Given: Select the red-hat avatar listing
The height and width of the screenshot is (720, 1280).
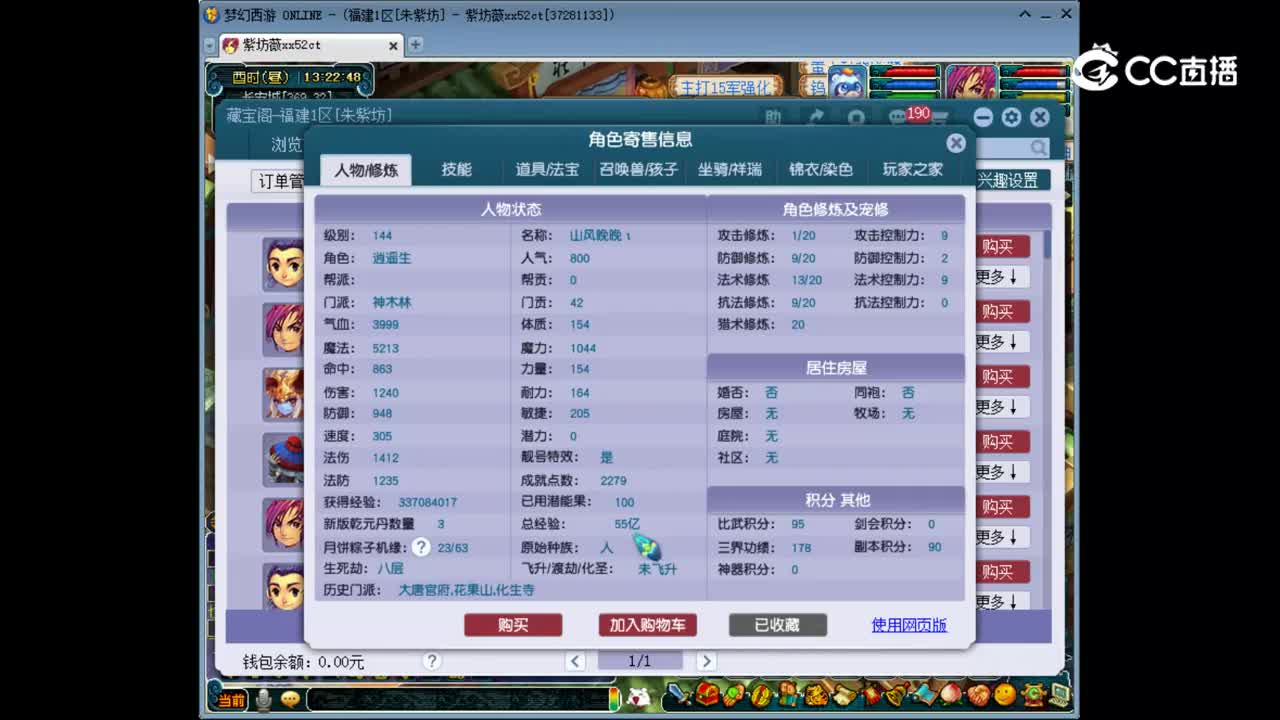Looking at the screenshot, I should [x=284, y=459].
